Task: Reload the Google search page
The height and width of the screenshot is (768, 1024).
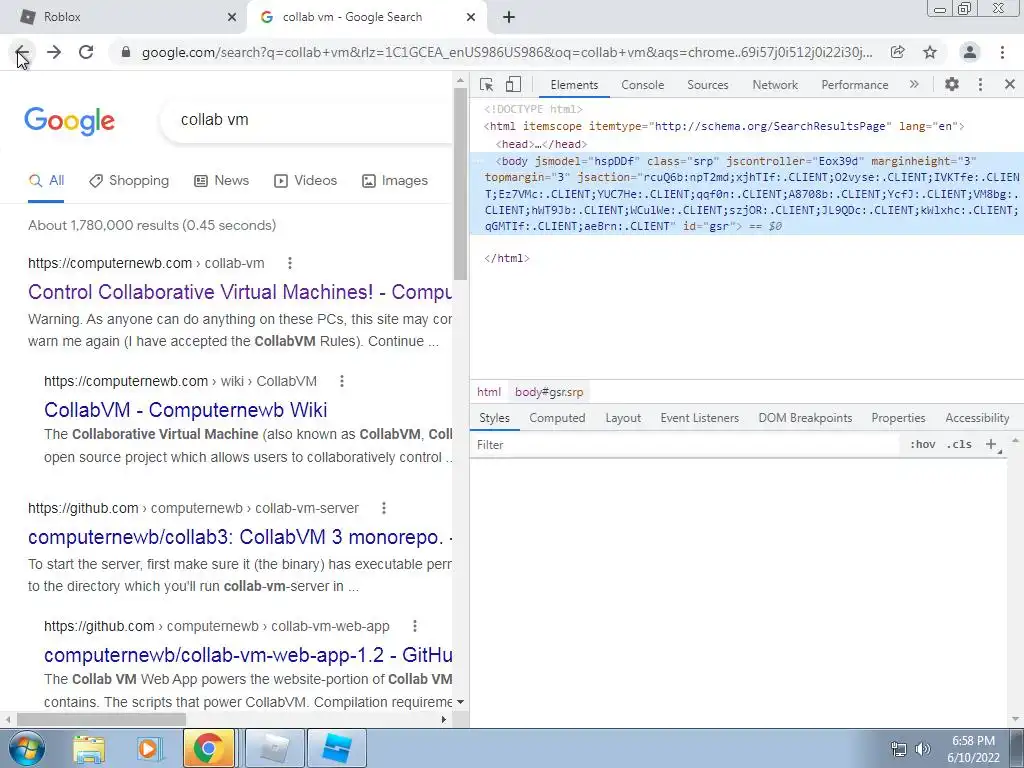Action: (x=86, y=52)
